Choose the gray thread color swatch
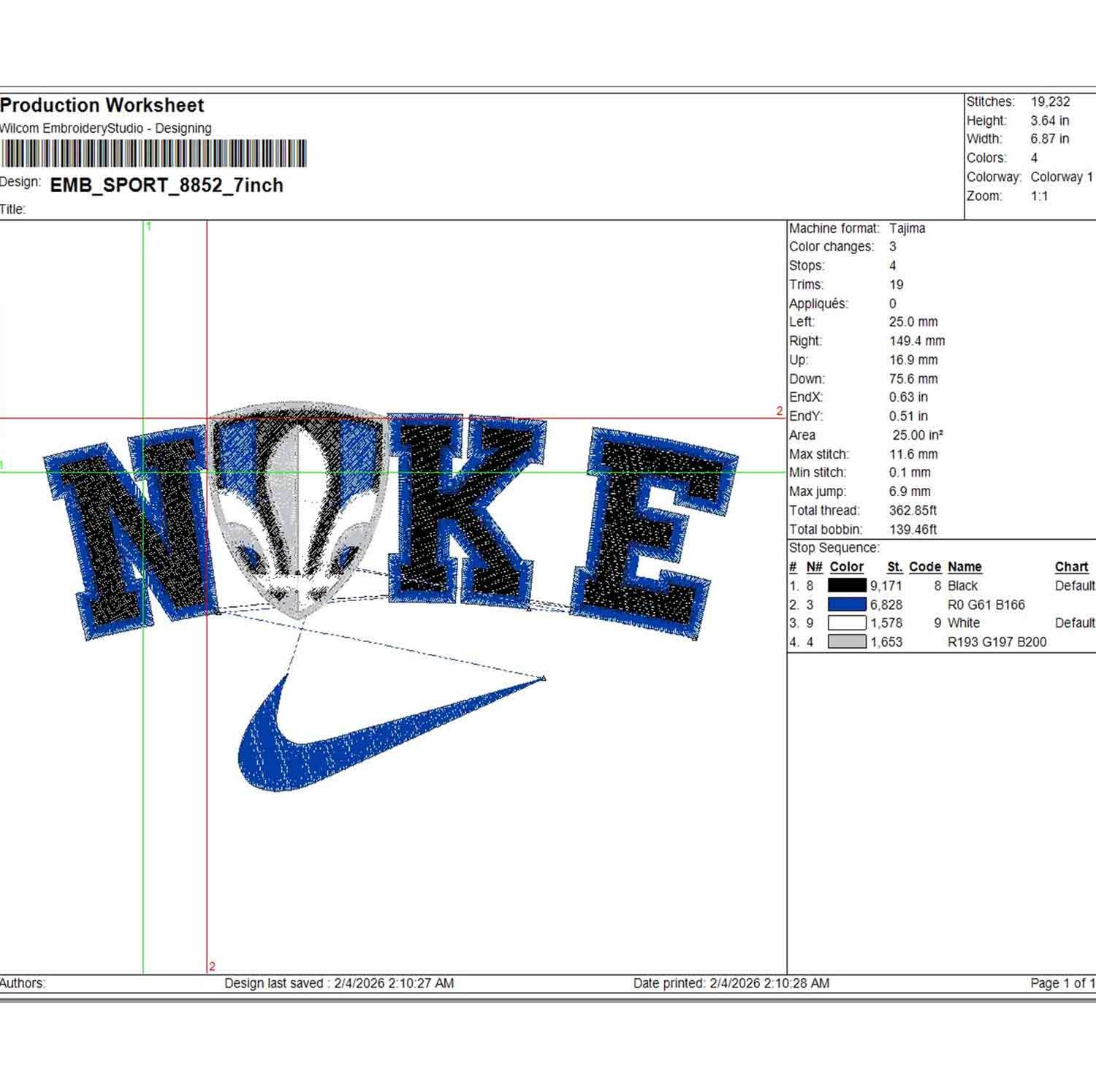Image resolution: width=1096 pixels, height=1092 pixels. pyautogui.click(x=847, y=642)
